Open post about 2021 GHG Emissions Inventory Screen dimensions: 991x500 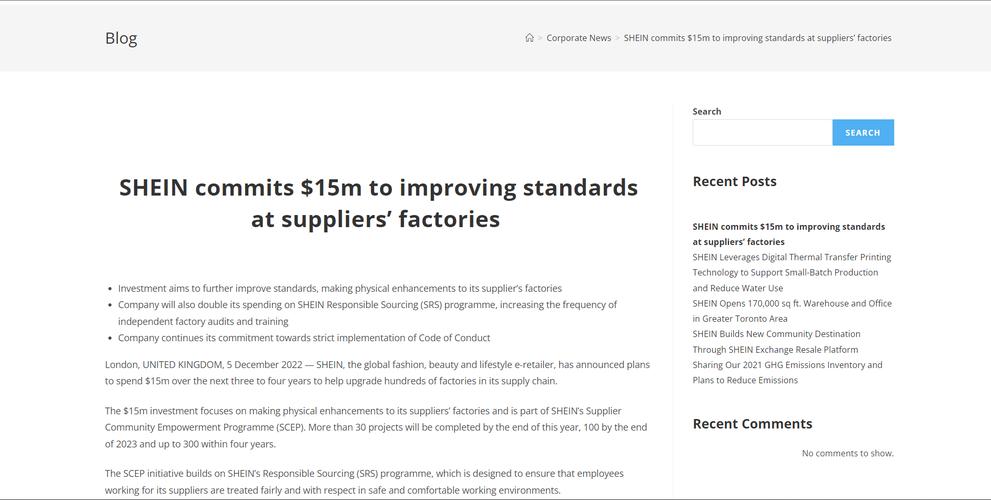(x=787, y=372)
